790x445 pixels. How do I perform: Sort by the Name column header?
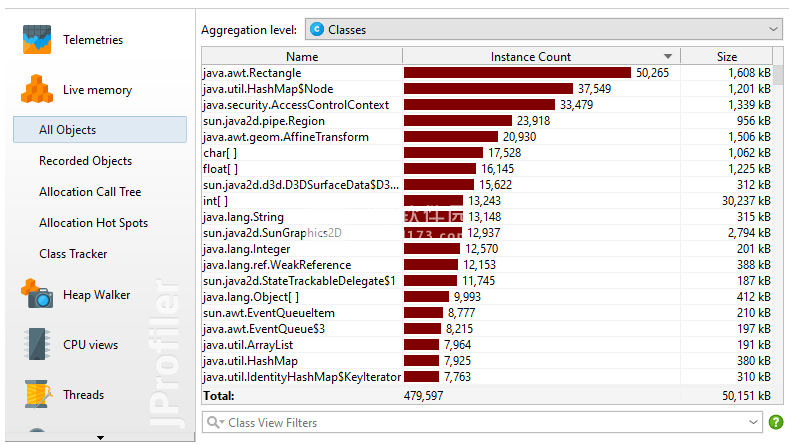coord(302,56)
